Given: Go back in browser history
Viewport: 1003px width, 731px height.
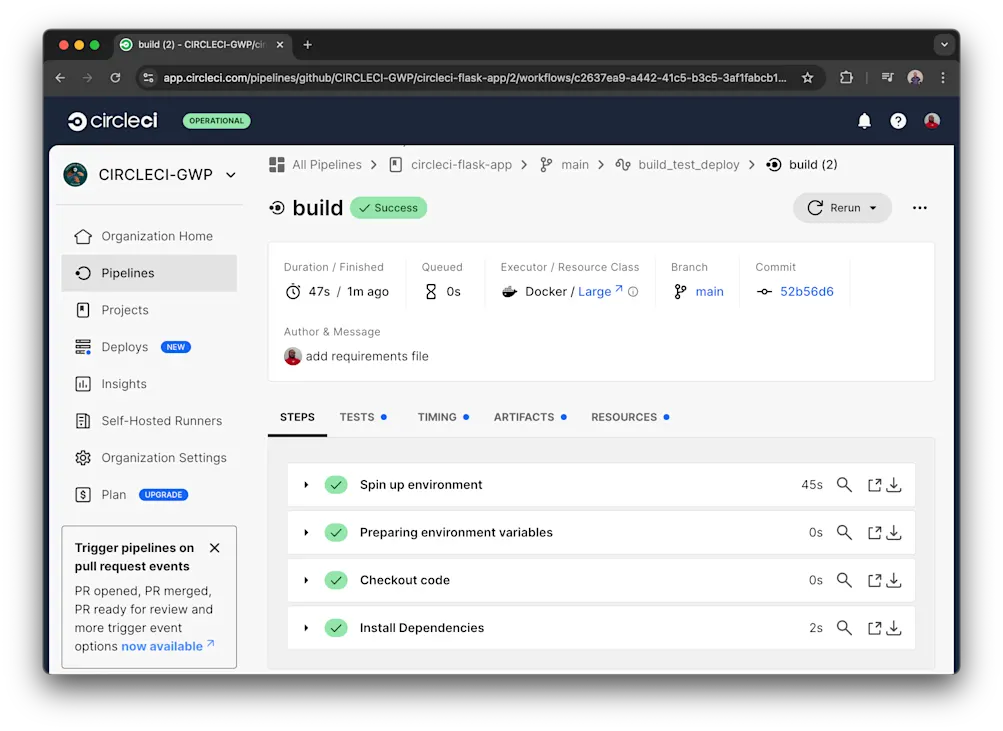Looking at the screenshot, I should [60, 77].
